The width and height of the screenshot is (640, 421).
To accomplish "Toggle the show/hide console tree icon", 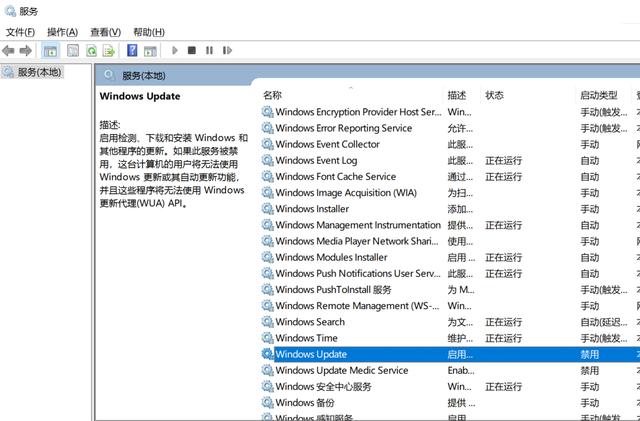I will pyautogui.click(x=50, y=51).
